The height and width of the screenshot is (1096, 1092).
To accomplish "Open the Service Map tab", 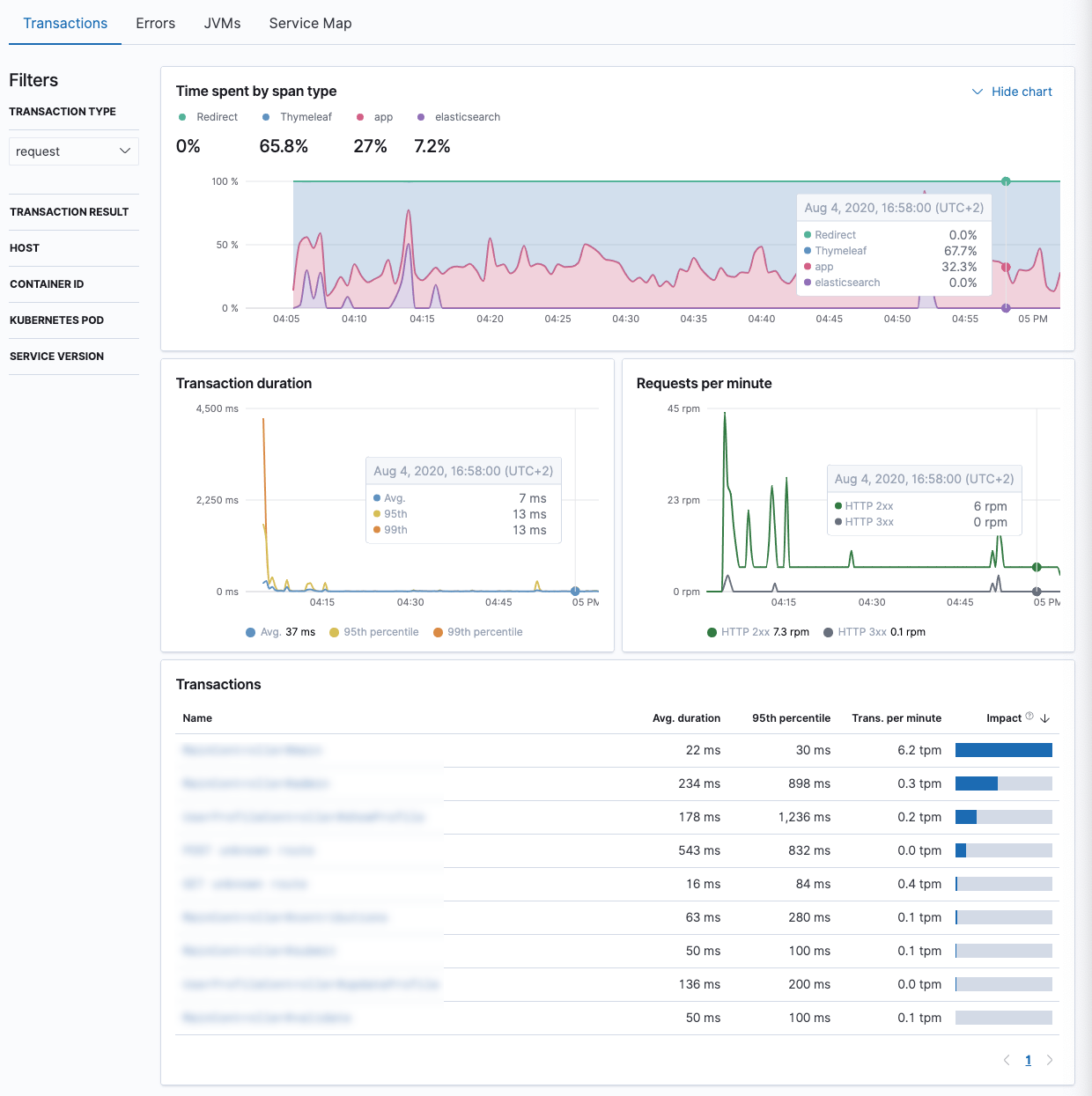I will click(x=310, y=24).
